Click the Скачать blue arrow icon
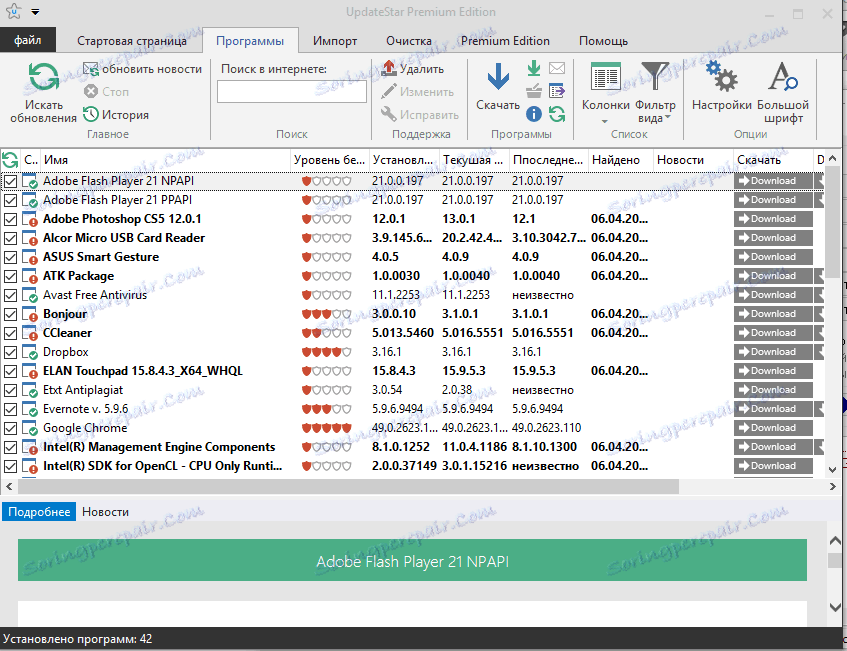This screenshot has width=847, height=651. [x=497, y=79]
